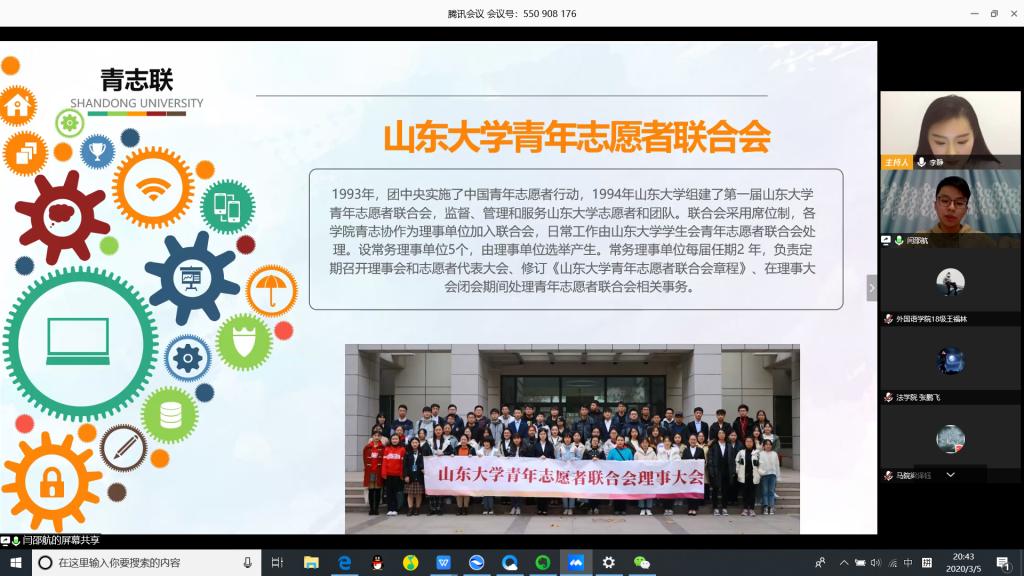Click 闫邵航's green microphone icon

899,241
